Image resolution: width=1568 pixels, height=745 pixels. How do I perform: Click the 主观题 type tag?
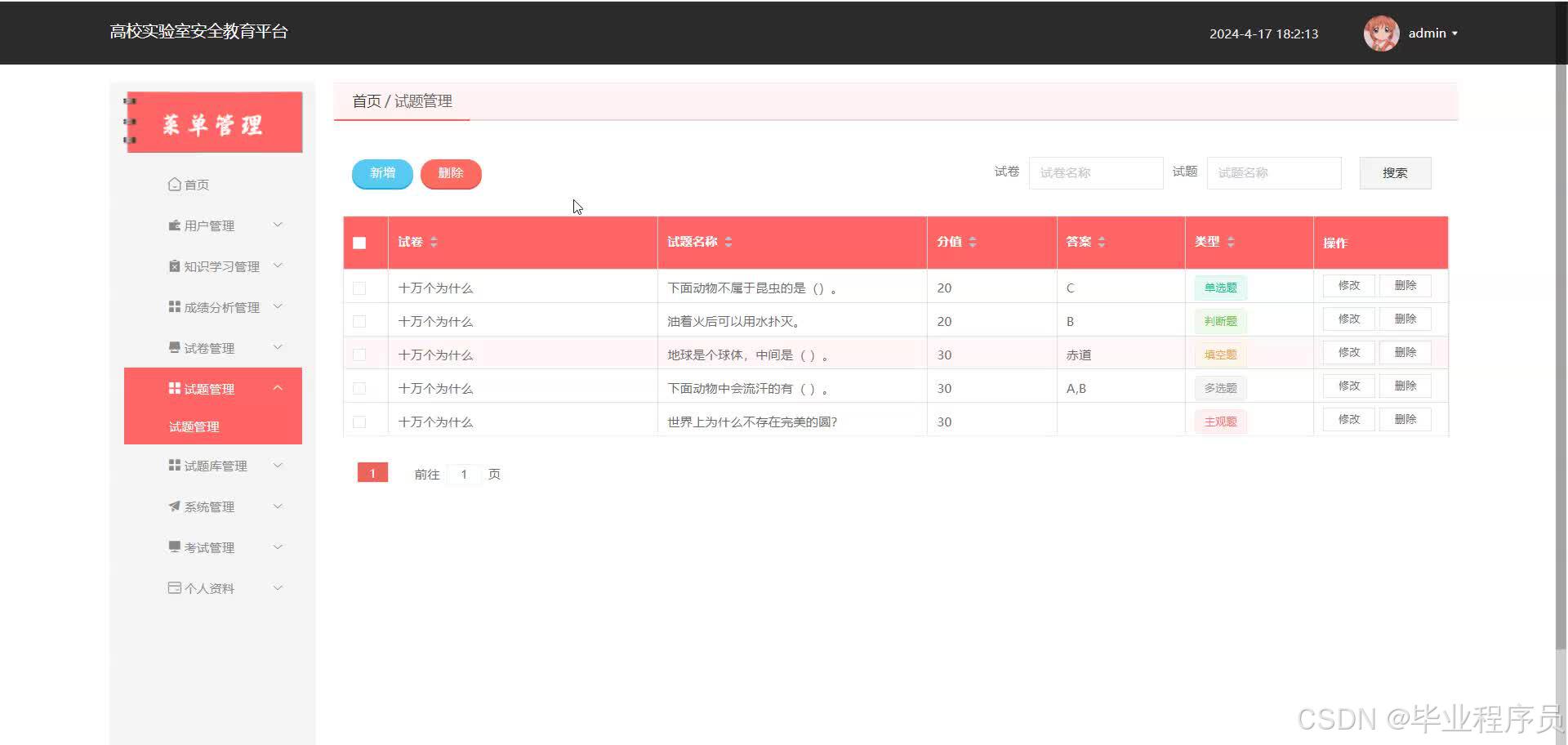[x=1220, y=422]
